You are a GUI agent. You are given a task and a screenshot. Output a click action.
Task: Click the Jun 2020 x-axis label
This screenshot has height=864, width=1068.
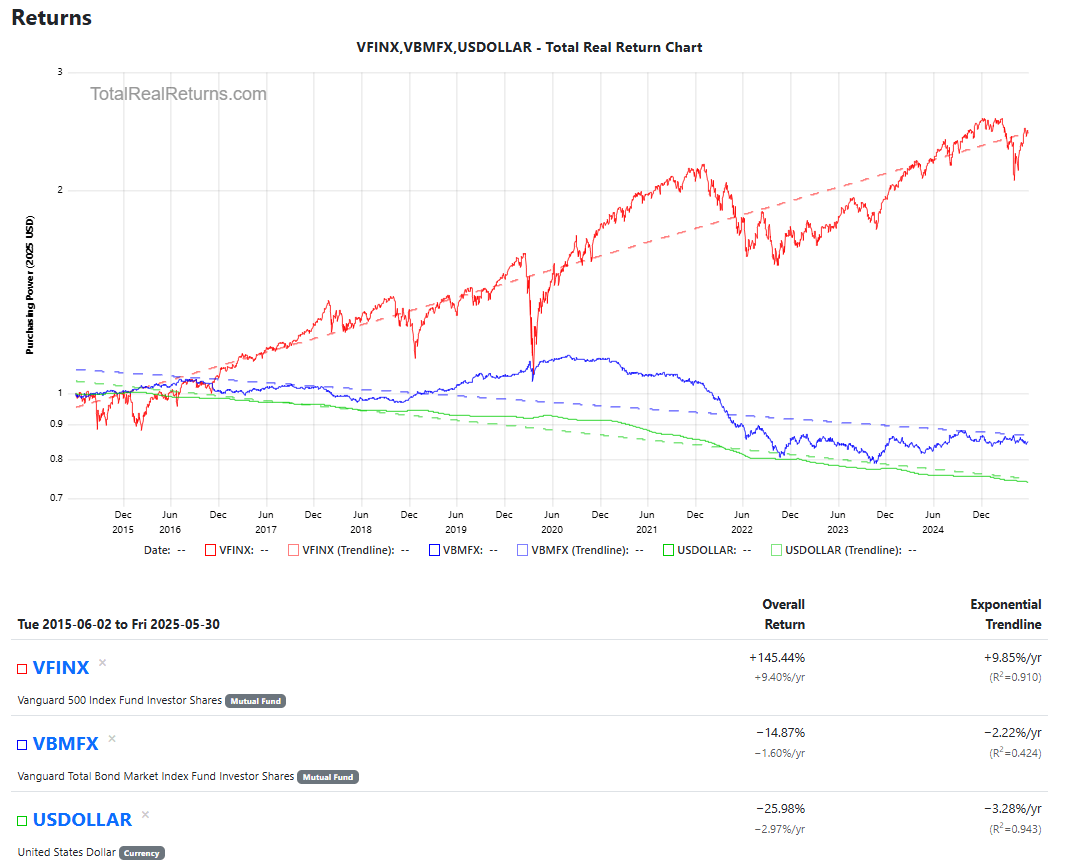point(552,523)
